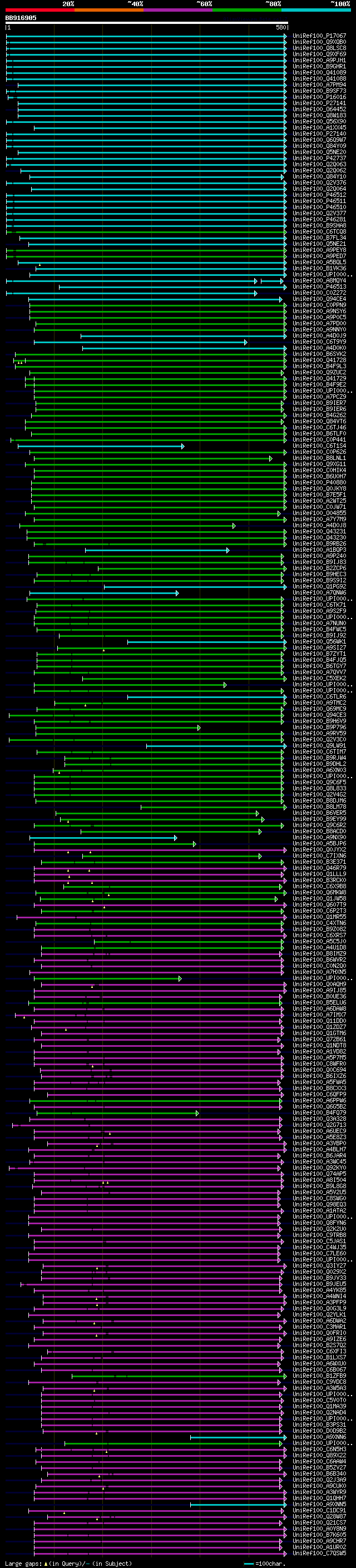Open the UniRef100_B9GHR1 hit link

pos(319,66)
